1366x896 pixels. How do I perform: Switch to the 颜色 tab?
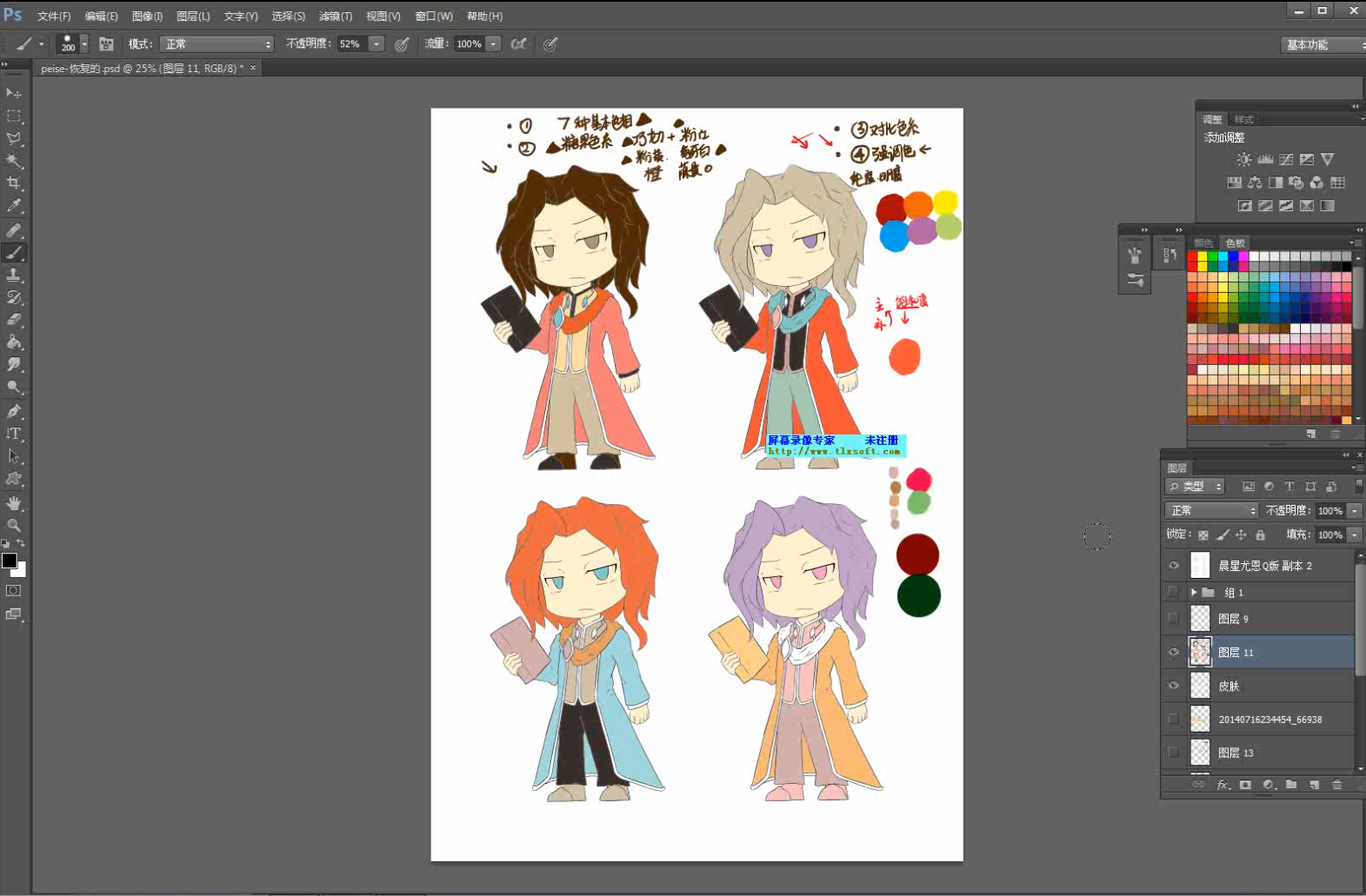1203,243
